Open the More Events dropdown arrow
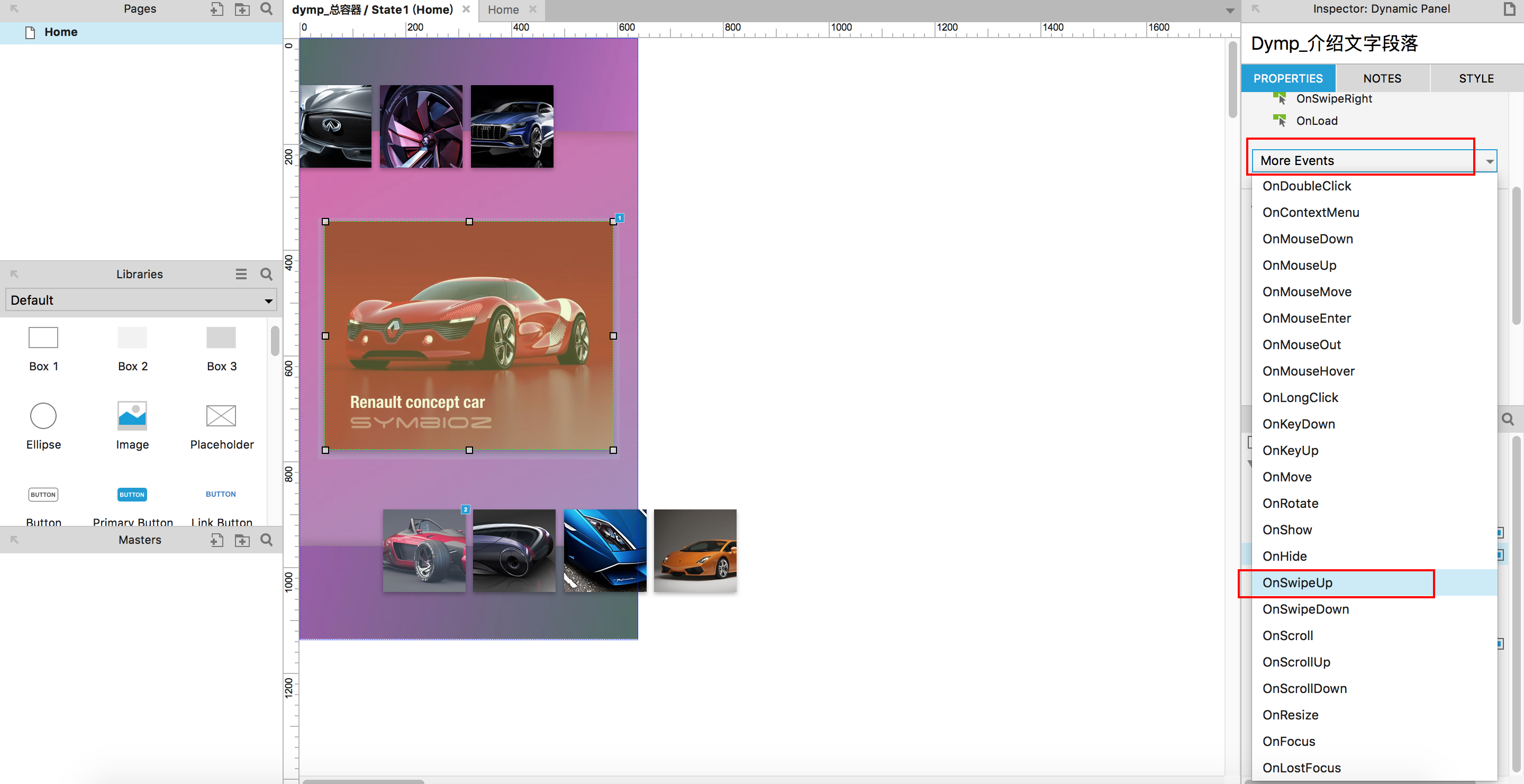Viewport: 1524px width, 784px height. click(1489, 161)
